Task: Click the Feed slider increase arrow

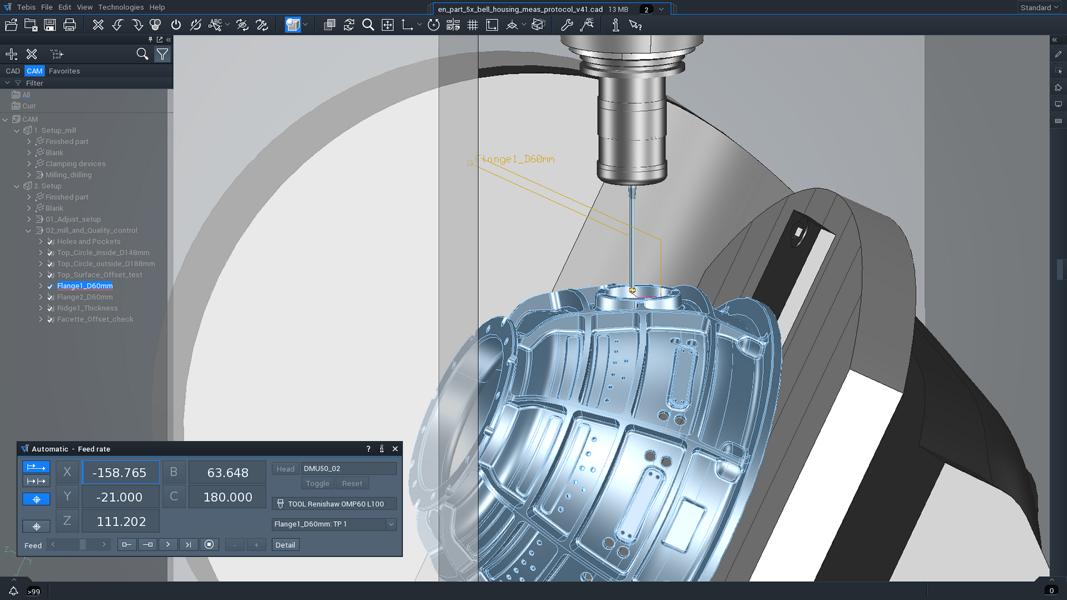Action: point(103,544)
